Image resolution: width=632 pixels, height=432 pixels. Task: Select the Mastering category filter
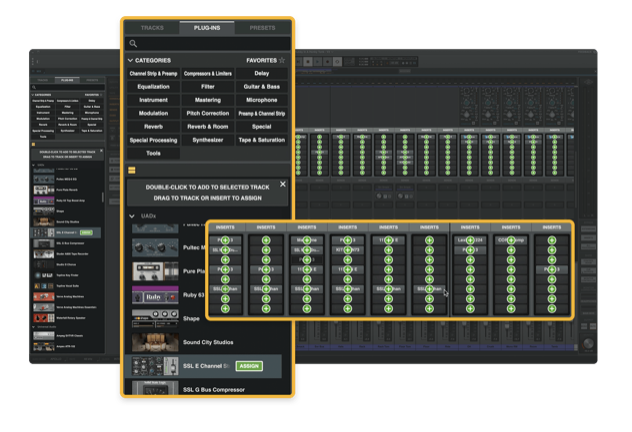tap(208, 100)
